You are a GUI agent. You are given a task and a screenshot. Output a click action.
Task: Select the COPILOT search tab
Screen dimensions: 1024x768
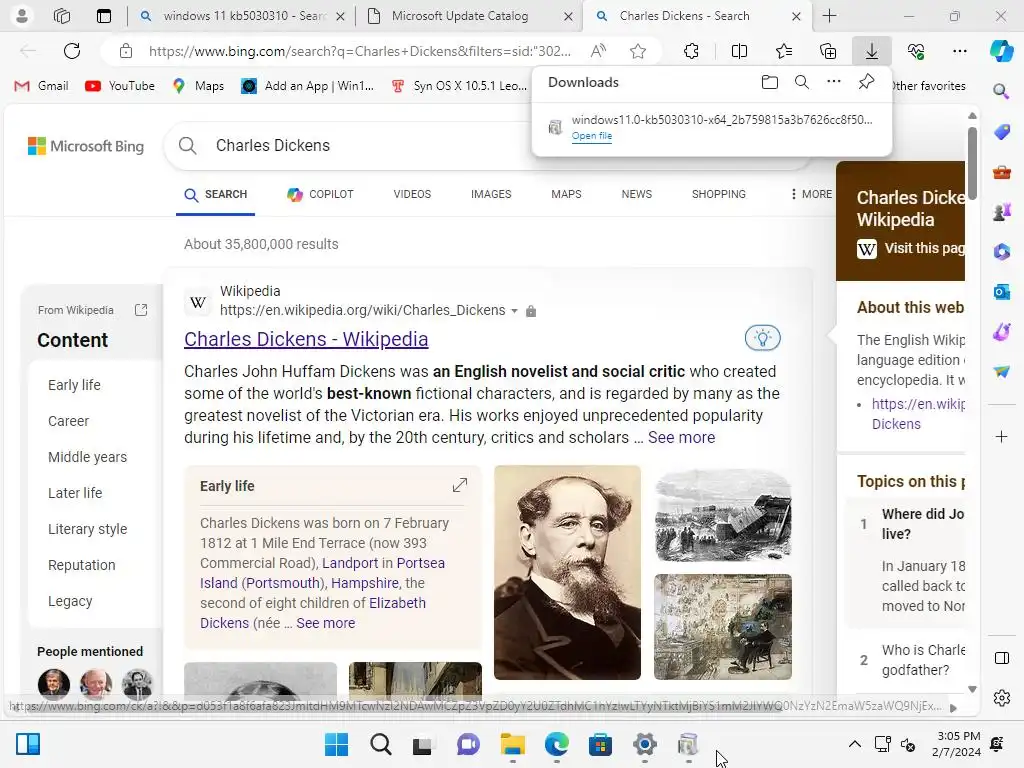click(320, 194)
